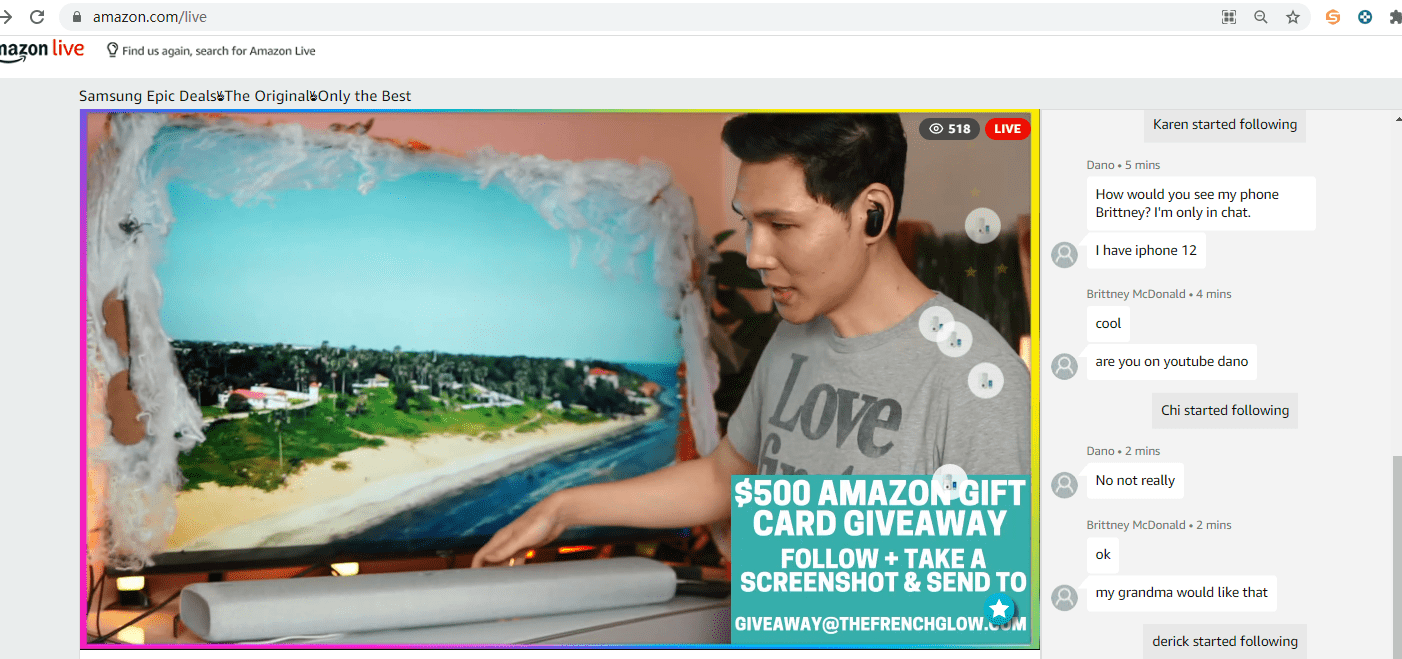Click the $500 Amazon Gift Card Giveaway banner
The height and width of the screenshot is (659, 1402).
[881, 558]
